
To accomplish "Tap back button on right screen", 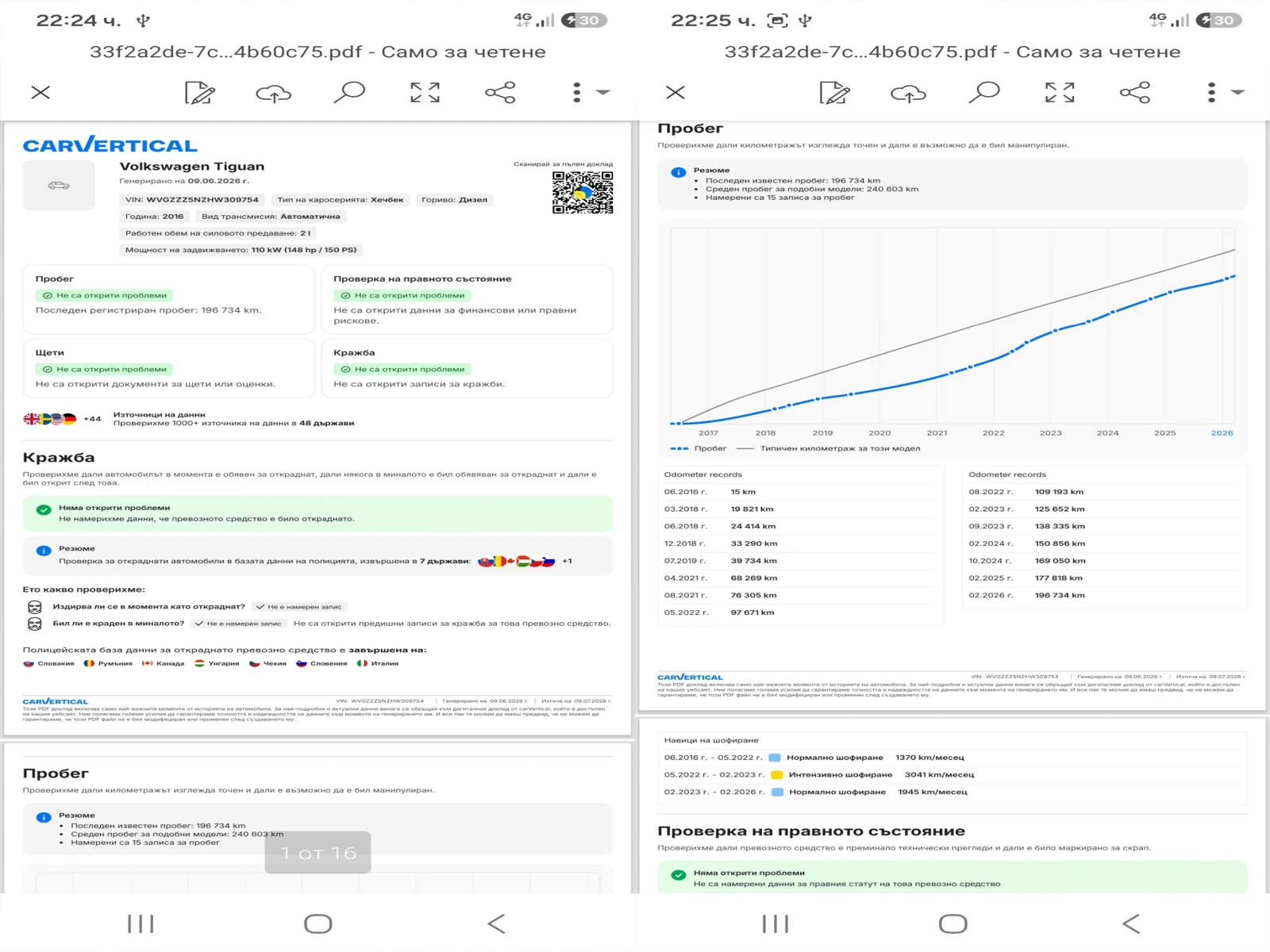I will click(x=1131, y=923).
